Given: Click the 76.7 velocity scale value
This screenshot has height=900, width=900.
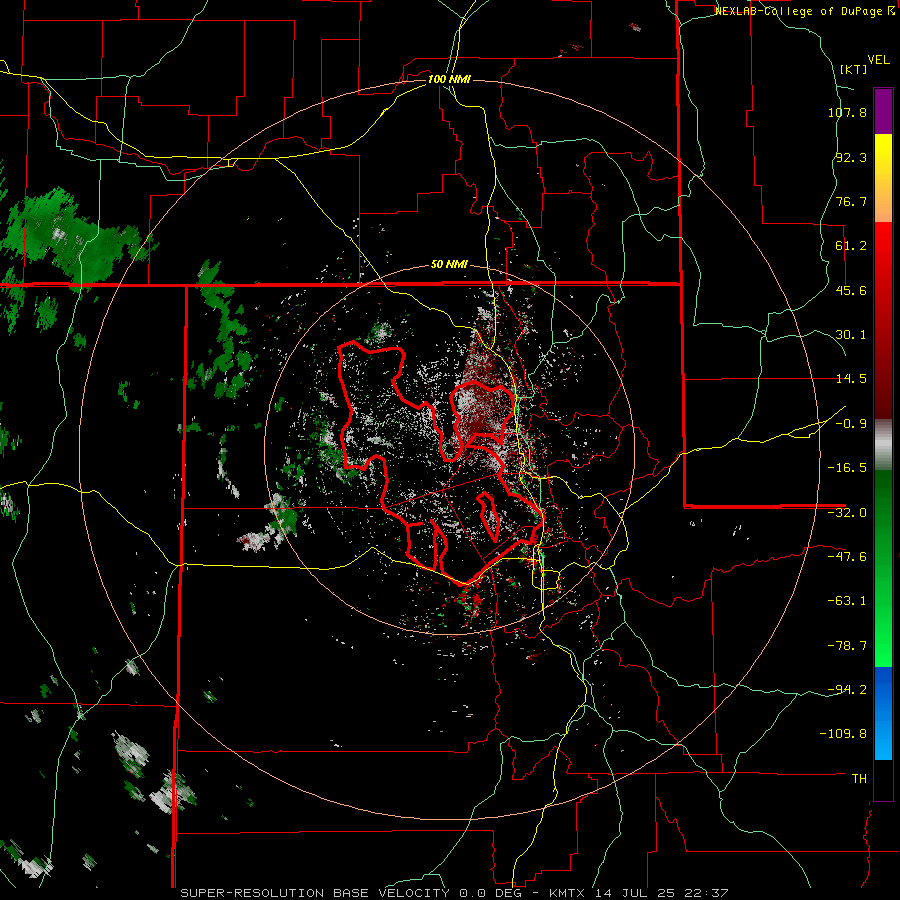Looking at the screenshot, I should [x=851, y=201].
